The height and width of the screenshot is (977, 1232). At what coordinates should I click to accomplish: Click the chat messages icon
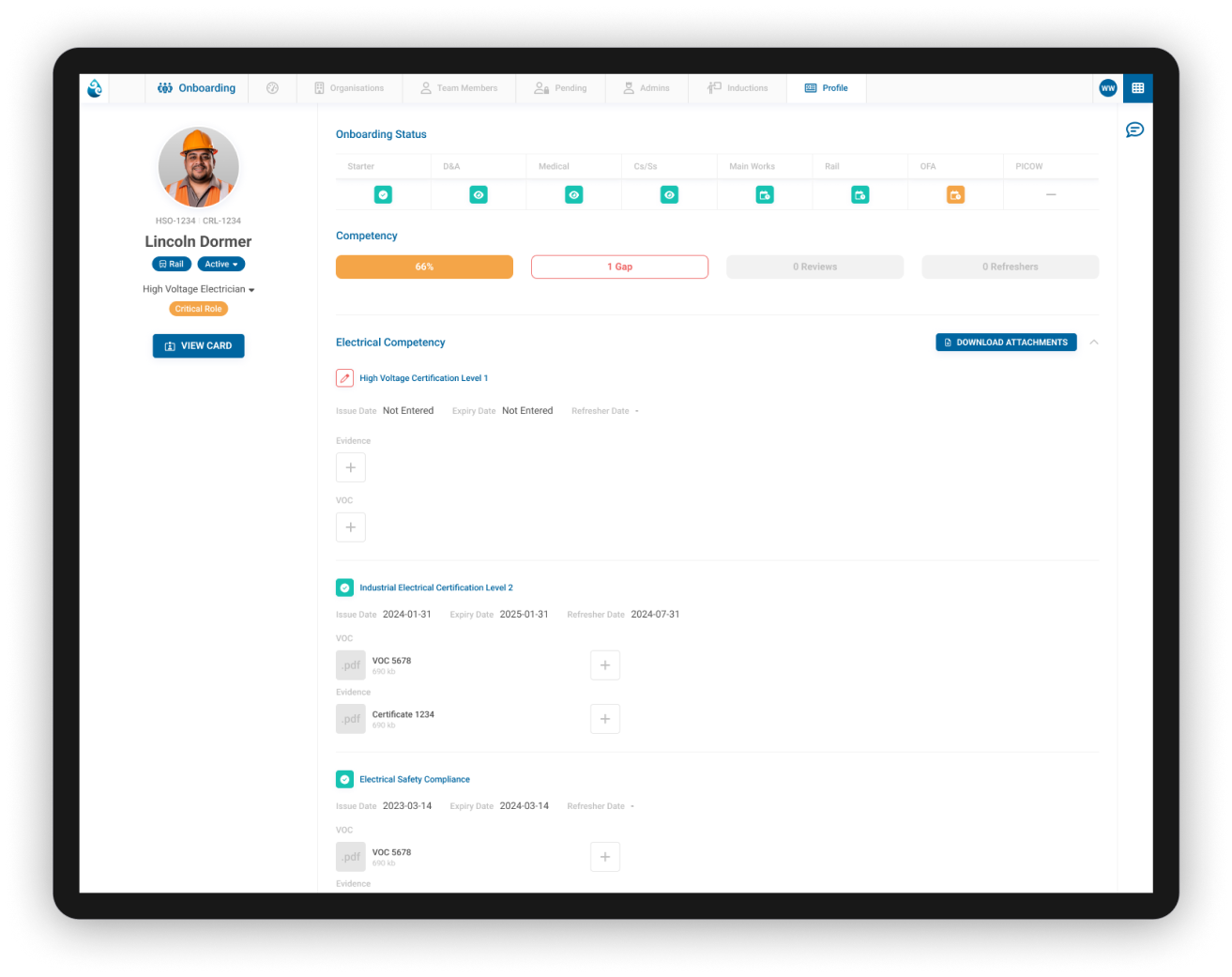point(1134,130)
